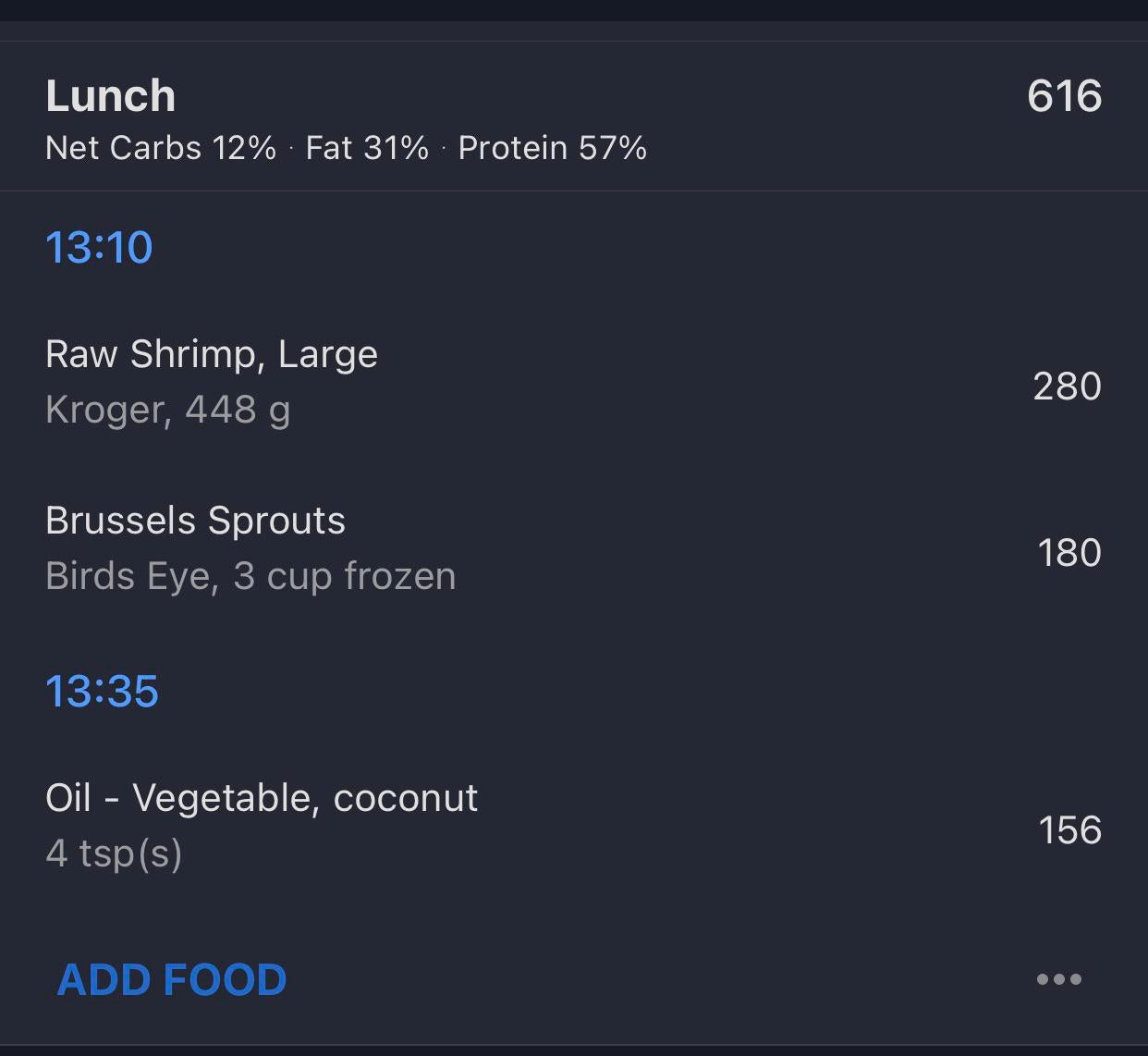
Task: Click the Net Carbs 12% label
Action: click(x=161, y=148)
